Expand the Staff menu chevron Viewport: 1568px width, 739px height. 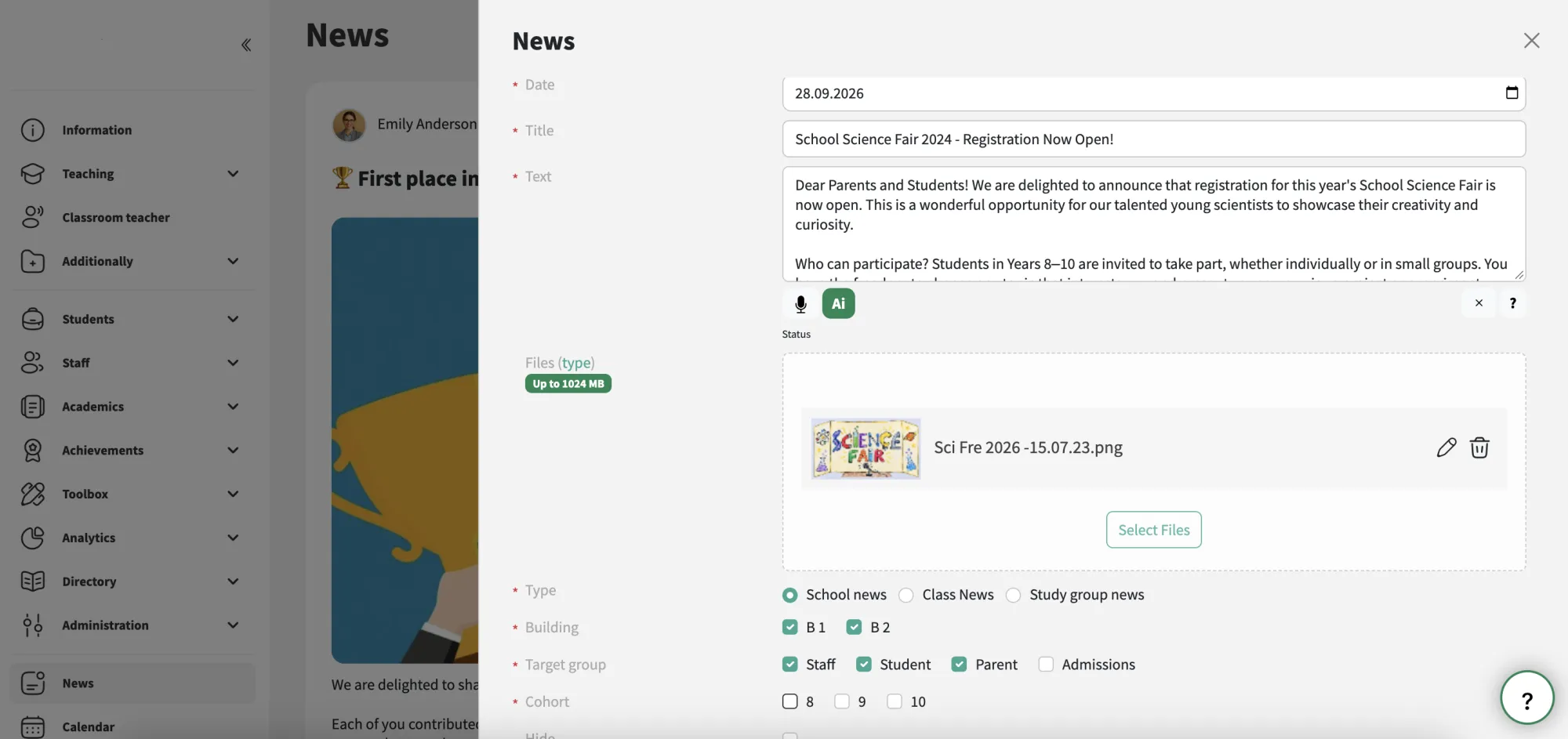233,363
